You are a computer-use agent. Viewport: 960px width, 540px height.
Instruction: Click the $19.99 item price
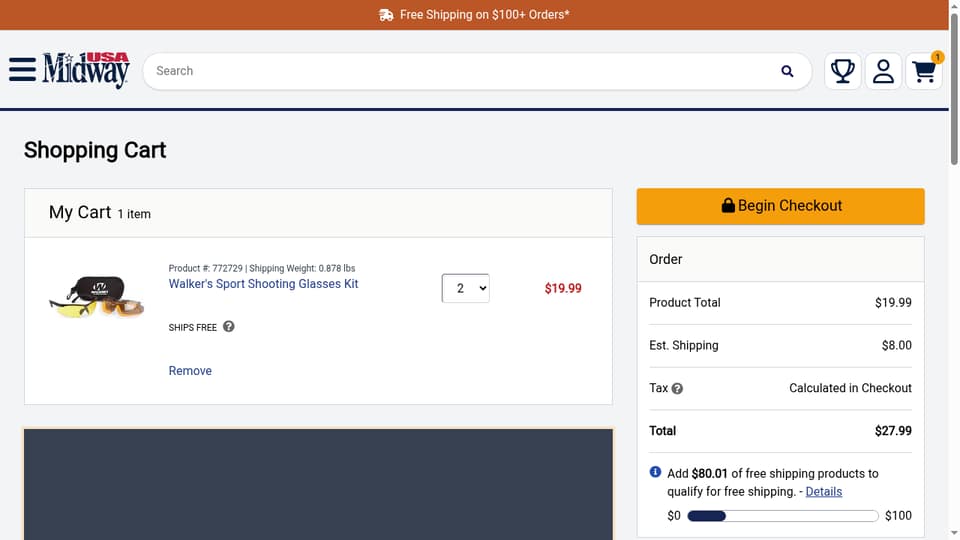click(563, 288)
